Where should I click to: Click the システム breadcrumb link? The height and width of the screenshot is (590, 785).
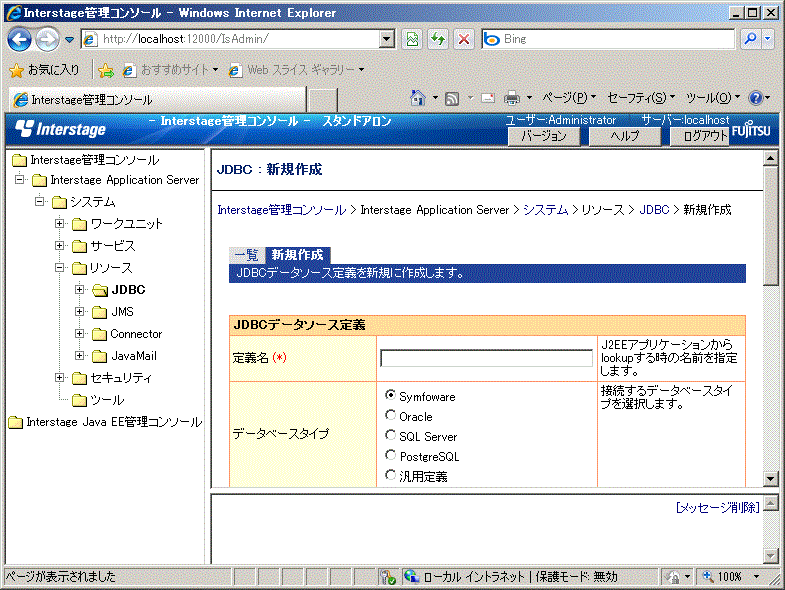[x=546, y=210]
